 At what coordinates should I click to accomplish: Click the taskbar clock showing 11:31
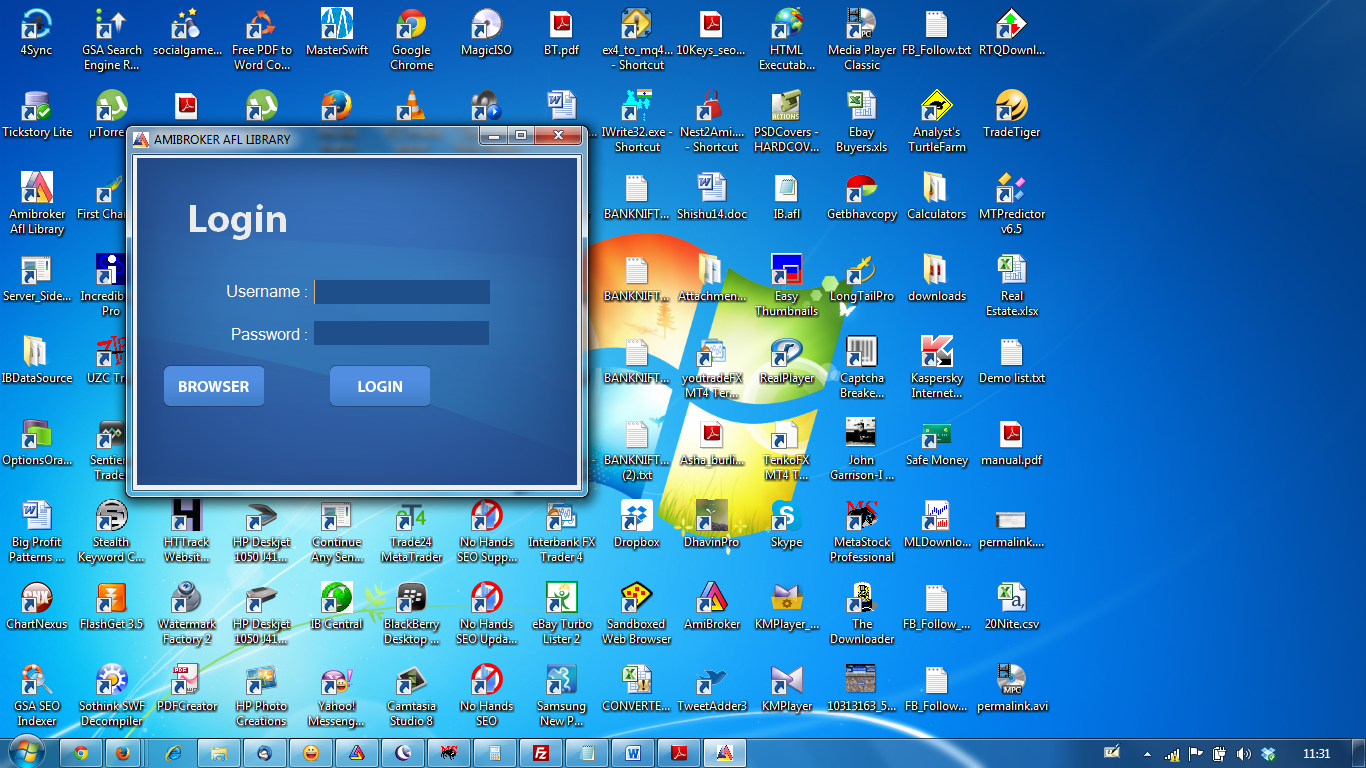[x=1317, y=753]
